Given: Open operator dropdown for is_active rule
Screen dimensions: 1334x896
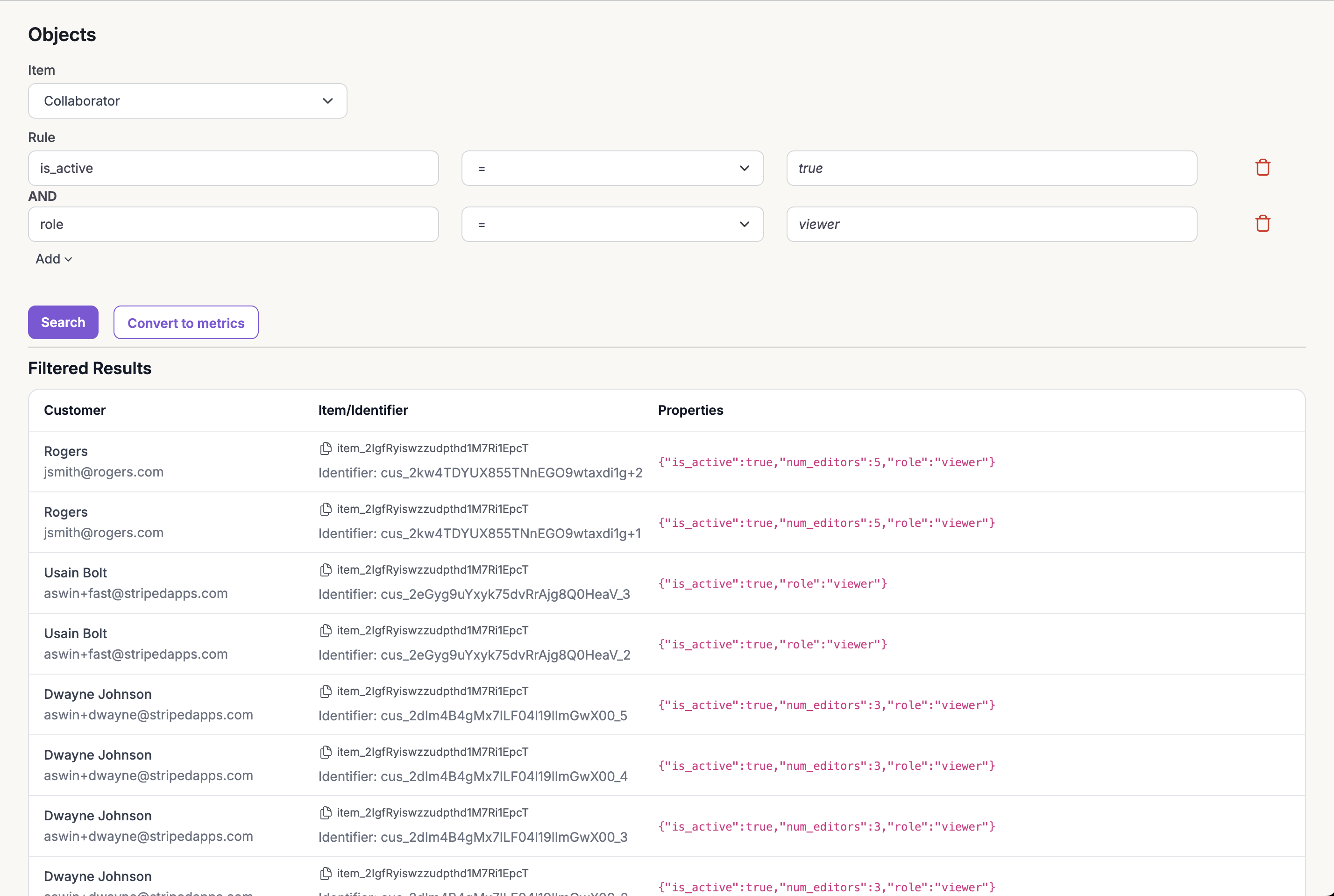Looking at the screenshot, I should 612,168.
